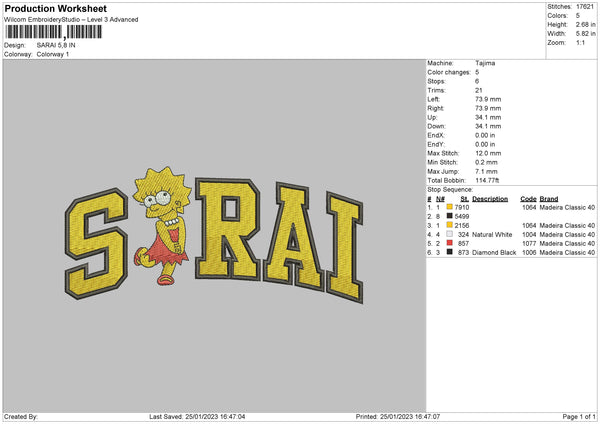Click the 'Color changes:' label
The width and height of the screenshot is (600, 424).
coord(449,72)
